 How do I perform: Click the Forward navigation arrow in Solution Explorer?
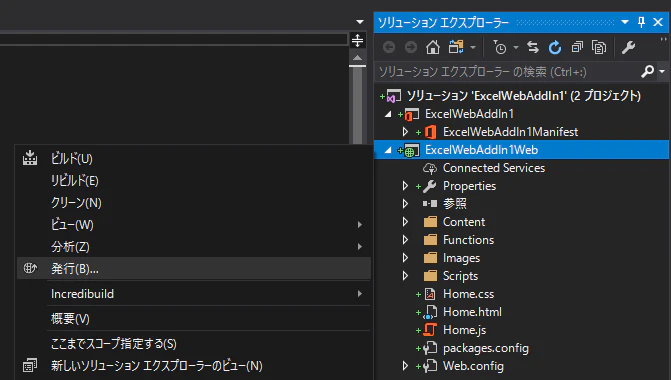coord(411,47)
